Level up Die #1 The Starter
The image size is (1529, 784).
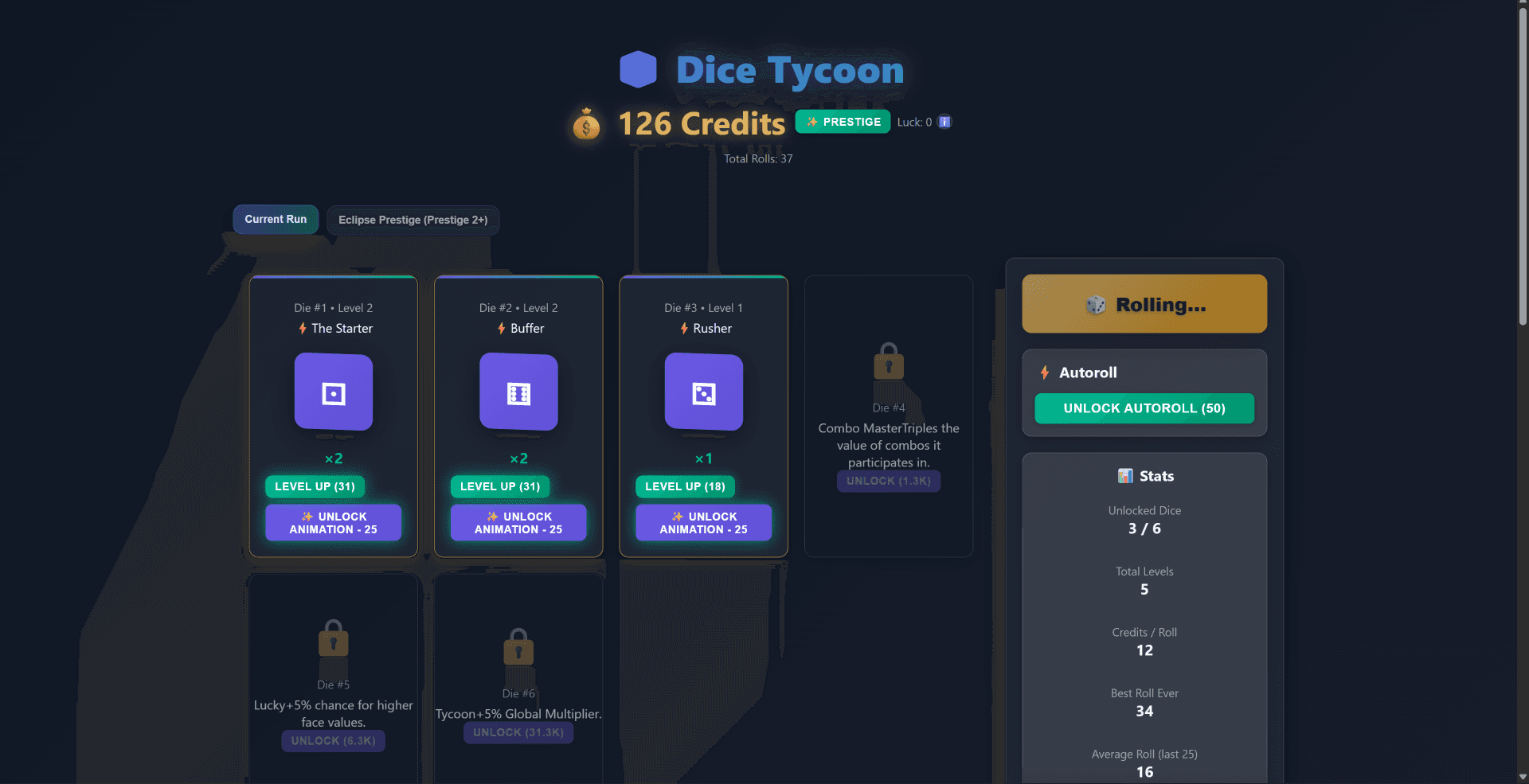point(315,486)
